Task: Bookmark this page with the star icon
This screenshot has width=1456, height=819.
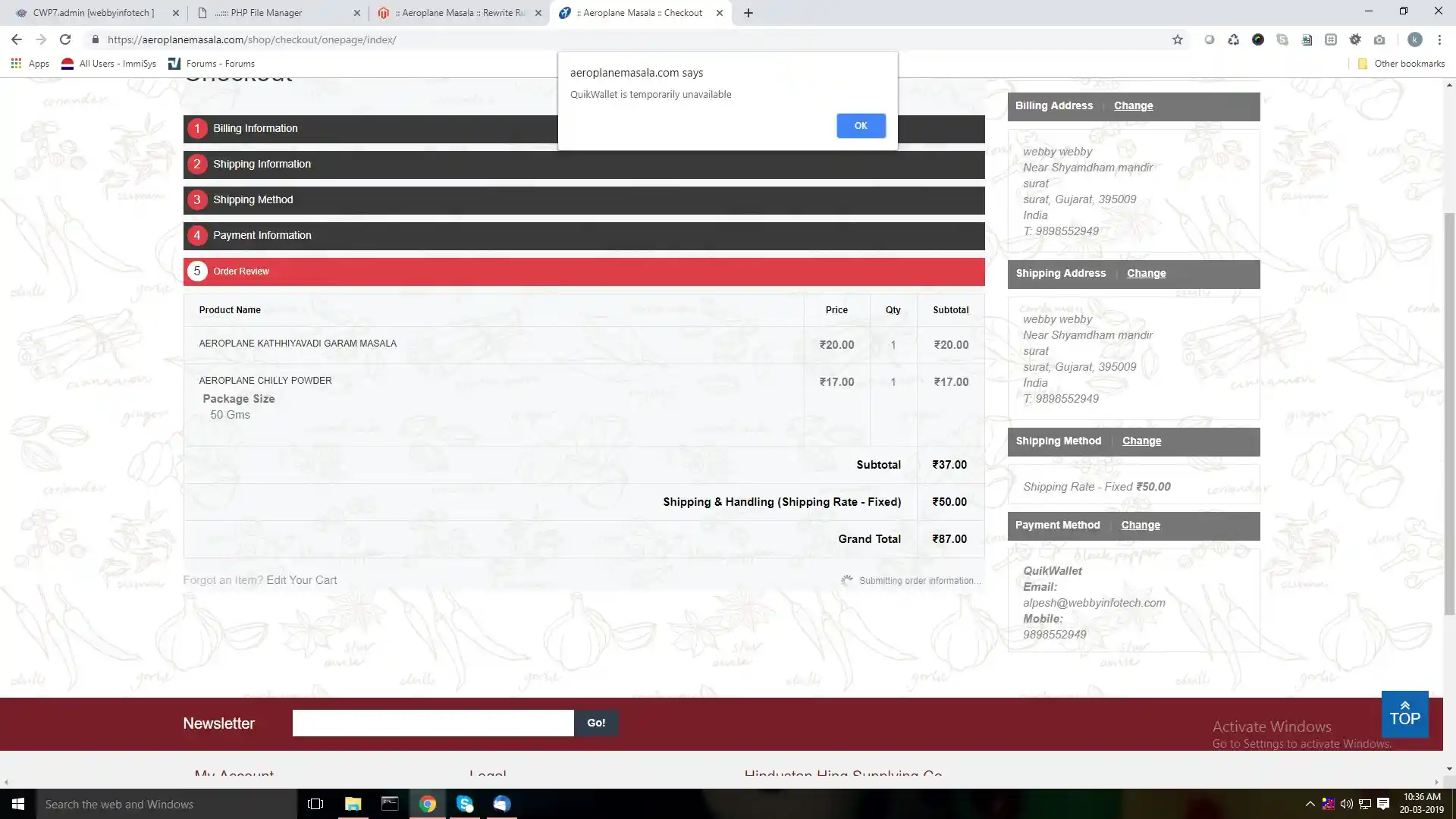Action: click(x=1177, y=39)
